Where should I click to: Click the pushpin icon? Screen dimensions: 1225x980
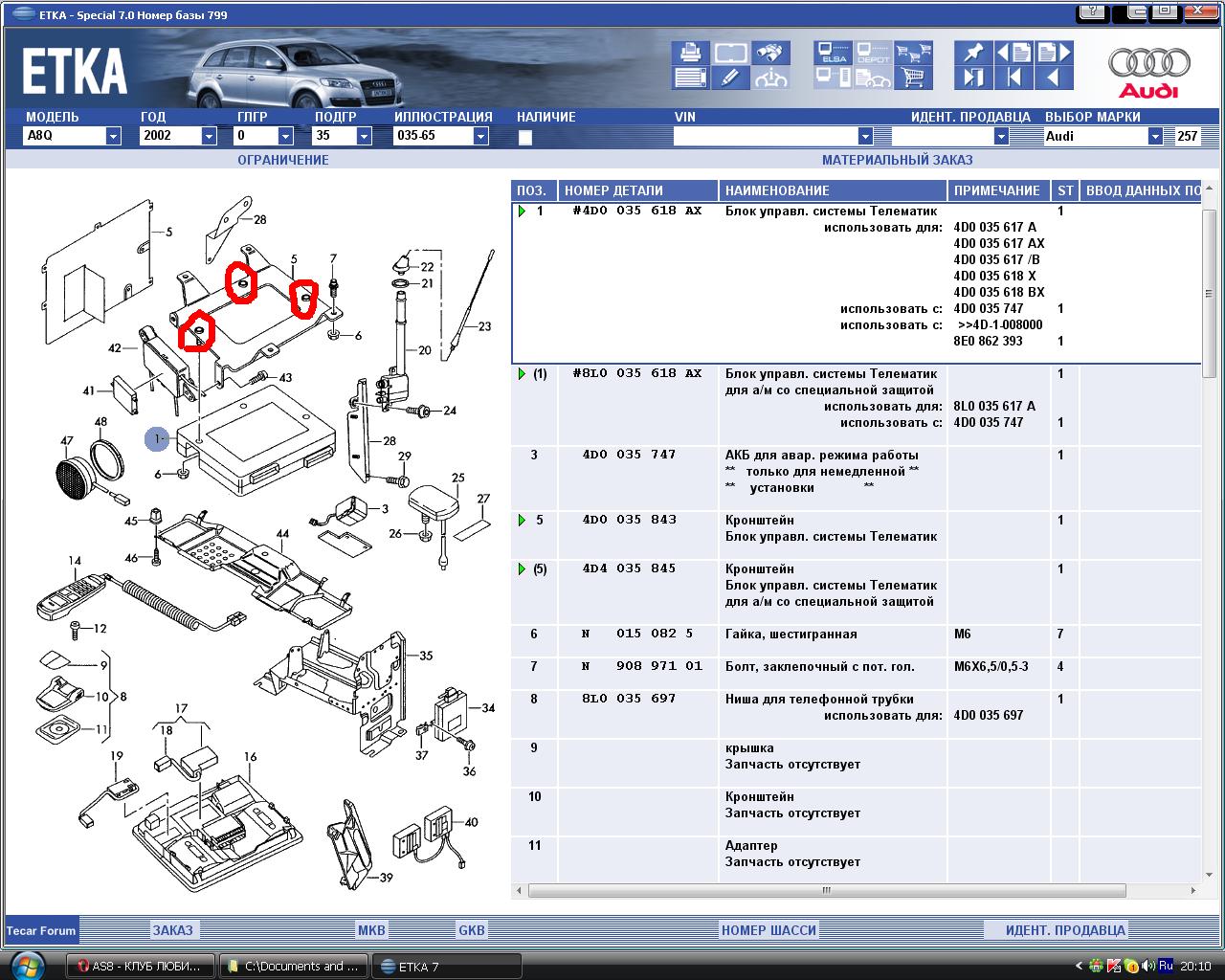[x=973, y=53]
